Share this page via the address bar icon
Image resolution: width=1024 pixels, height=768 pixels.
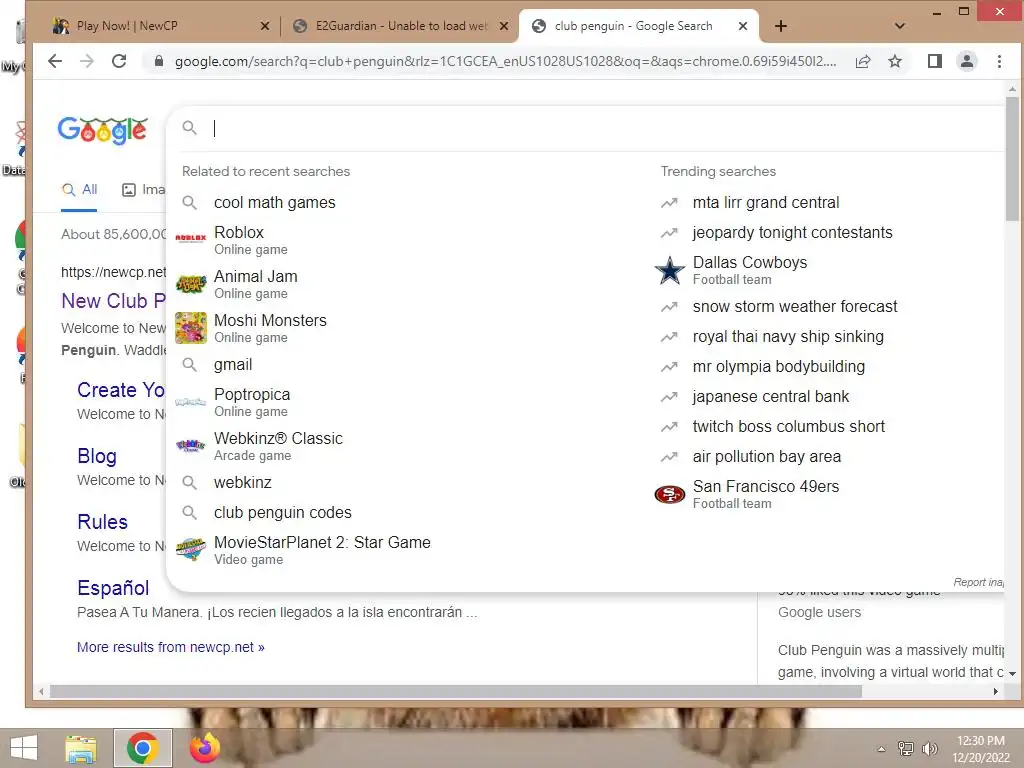tap(863, 61)
